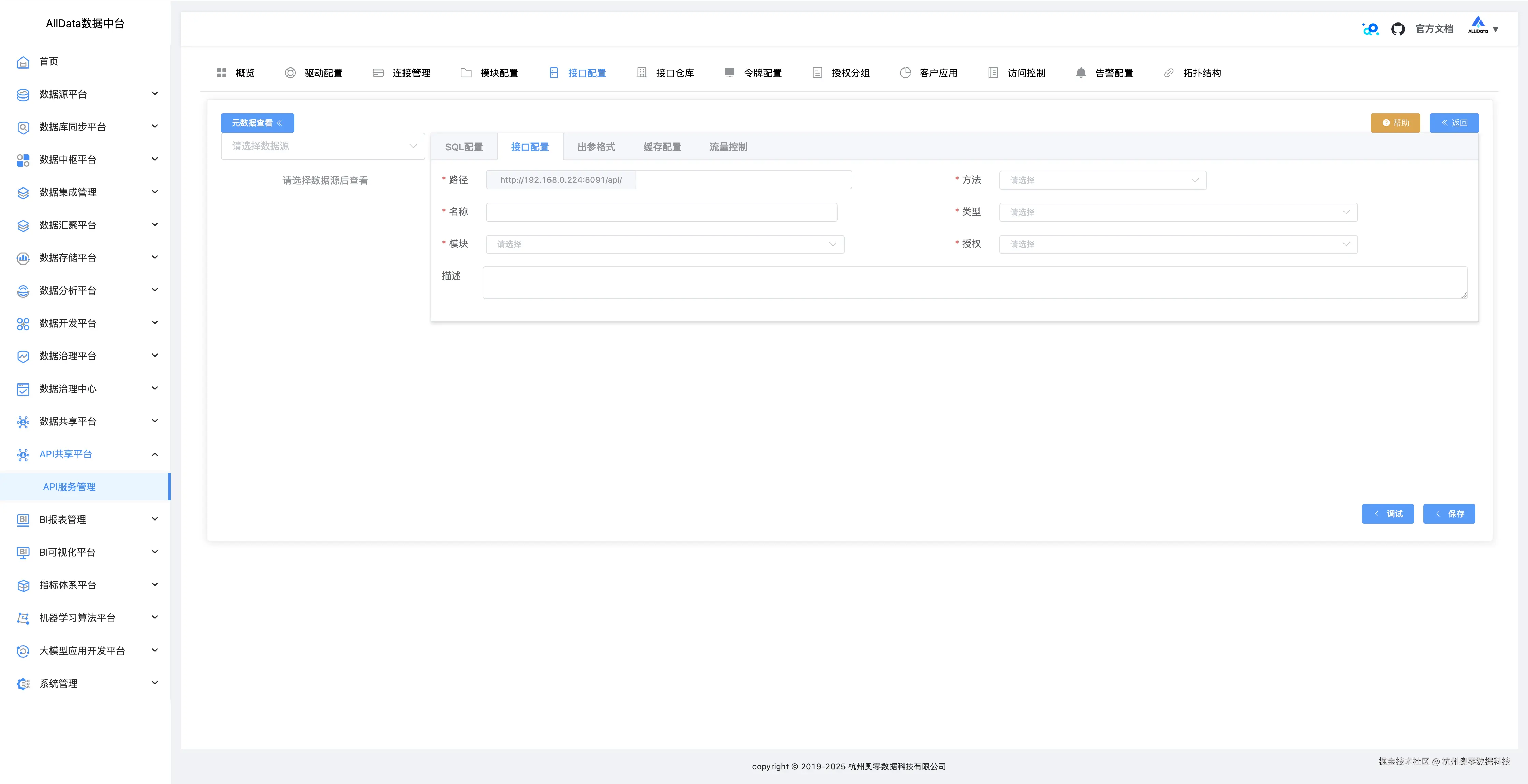The height and width of the screenshot is (784, 1528).
Task: Switch to the SQL配置 tab
Action: click(x=464, y=147)
